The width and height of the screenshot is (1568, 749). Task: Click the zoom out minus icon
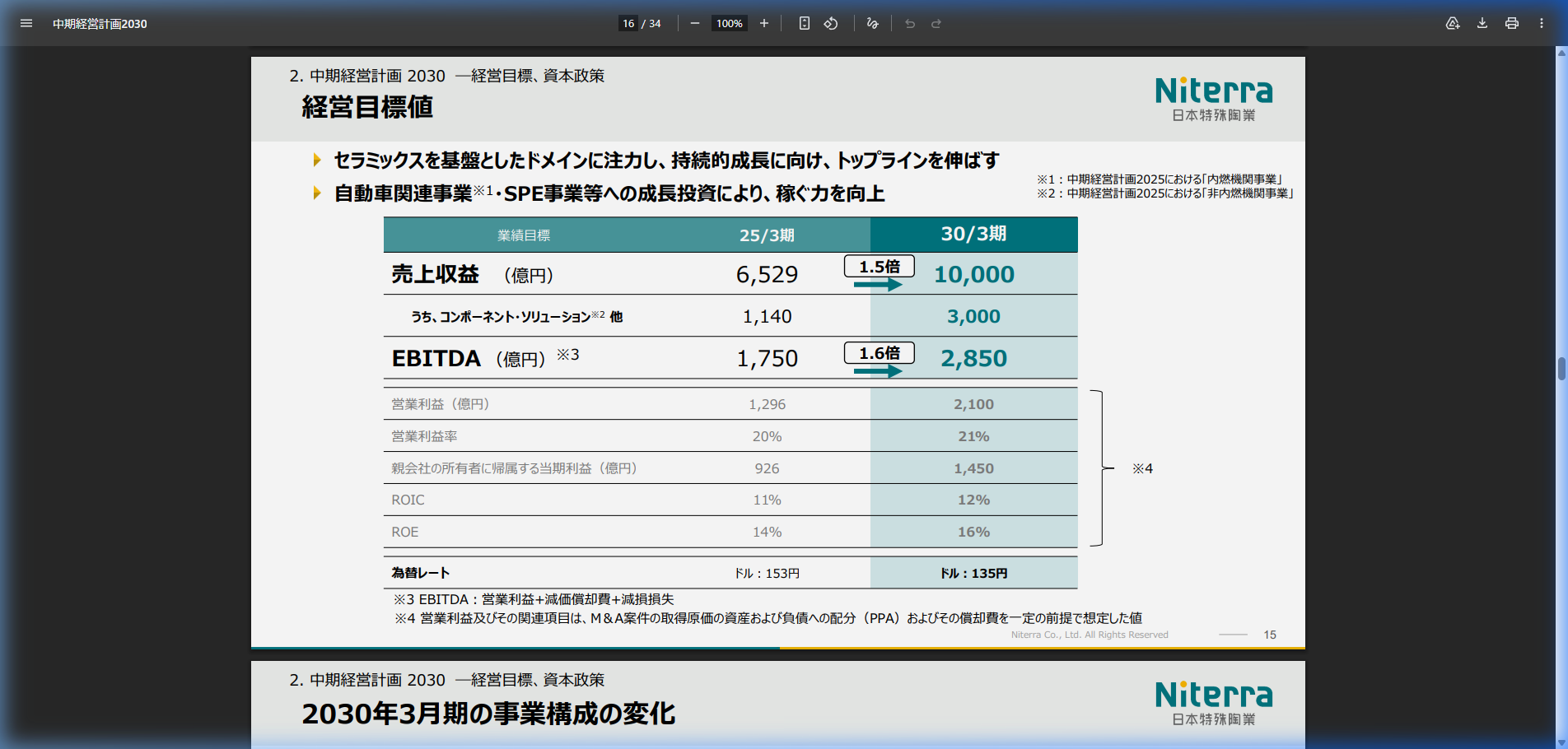[694, 23]
